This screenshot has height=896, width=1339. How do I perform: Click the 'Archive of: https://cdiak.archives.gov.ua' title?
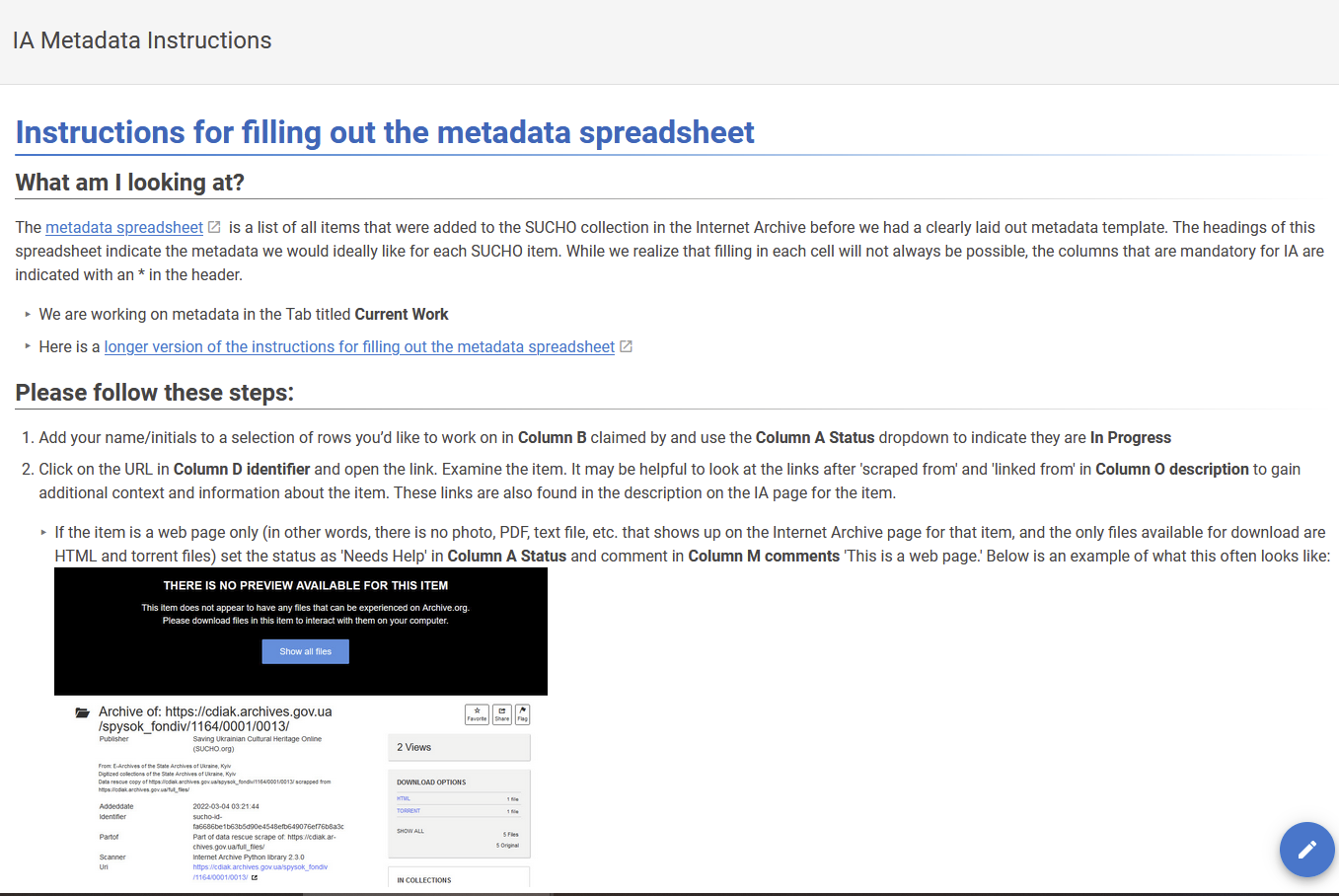click(x=215, y=718)
